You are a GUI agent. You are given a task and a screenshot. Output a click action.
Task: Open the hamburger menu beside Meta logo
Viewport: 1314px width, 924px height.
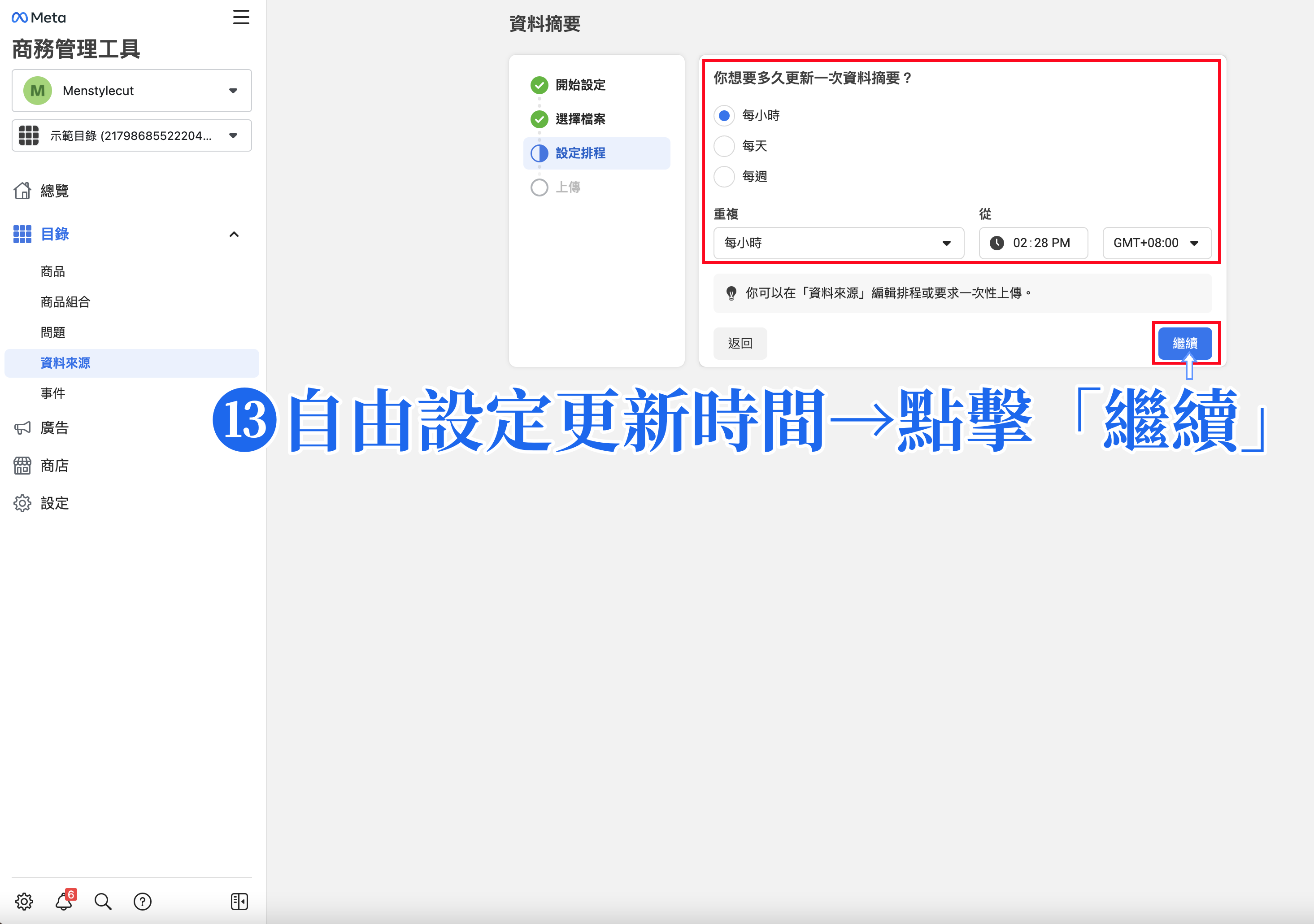[x=241, y=17]
